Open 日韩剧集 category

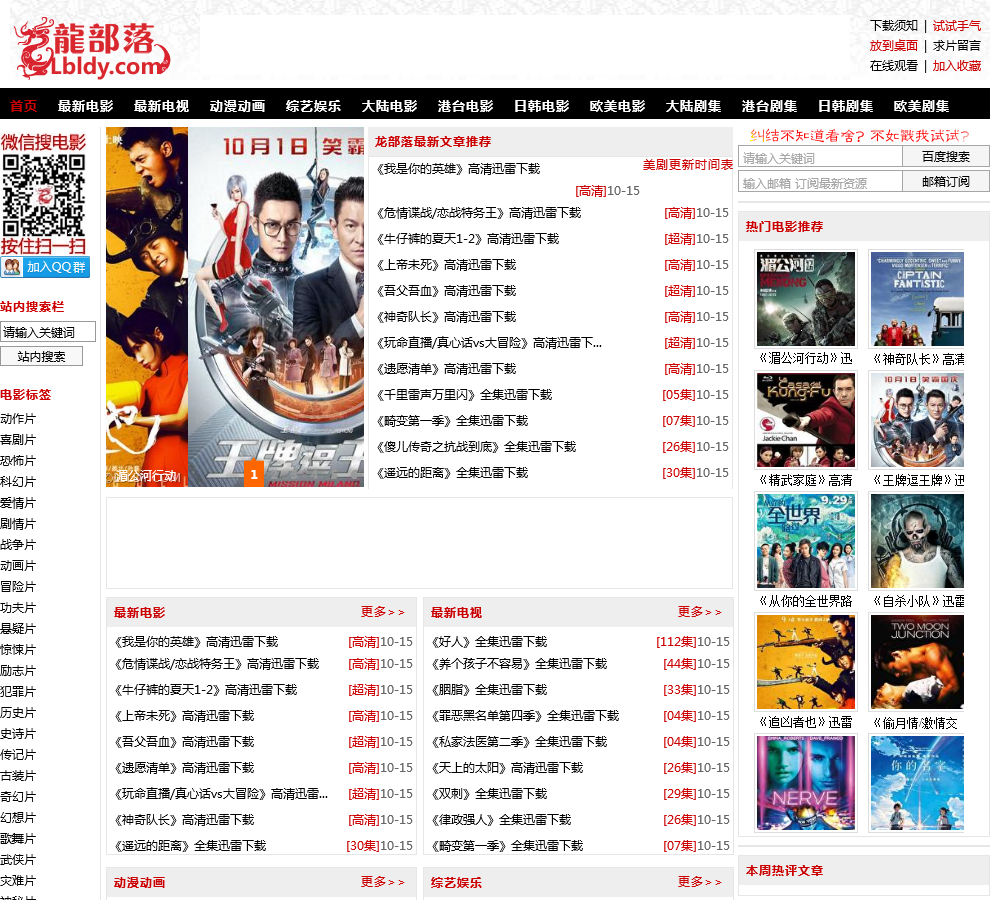pos(845,106)
